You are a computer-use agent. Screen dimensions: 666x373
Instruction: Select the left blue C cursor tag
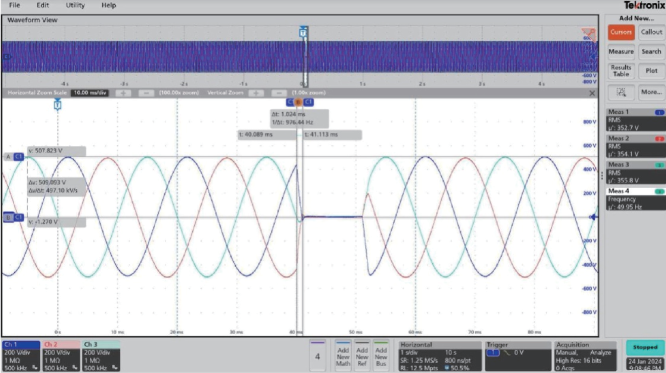[290, 102]
